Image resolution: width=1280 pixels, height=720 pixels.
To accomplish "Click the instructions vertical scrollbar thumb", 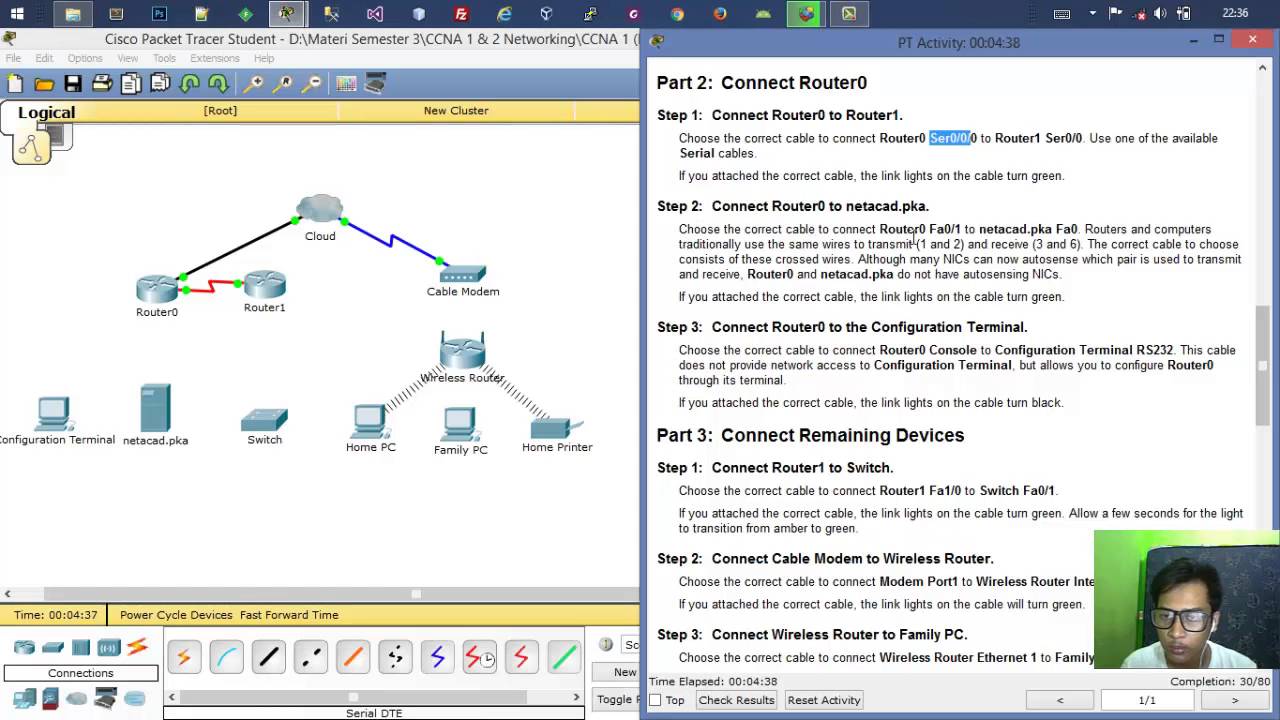I will (x=1263, y=364).
